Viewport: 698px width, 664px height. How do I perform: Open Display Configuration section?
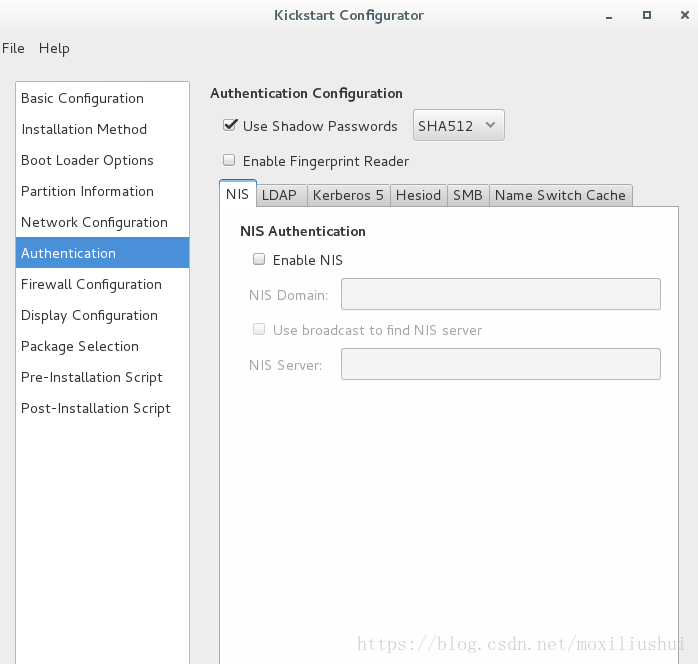[x=102, y=315]
